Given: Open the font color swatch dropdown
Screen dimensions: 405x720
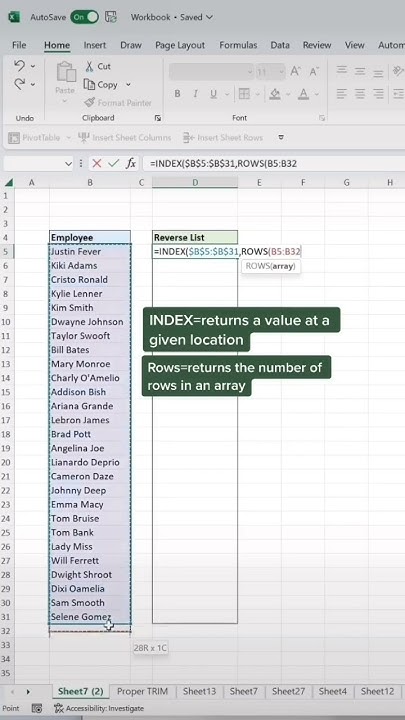Looking at the screenshot, I should tap(317, 94).
